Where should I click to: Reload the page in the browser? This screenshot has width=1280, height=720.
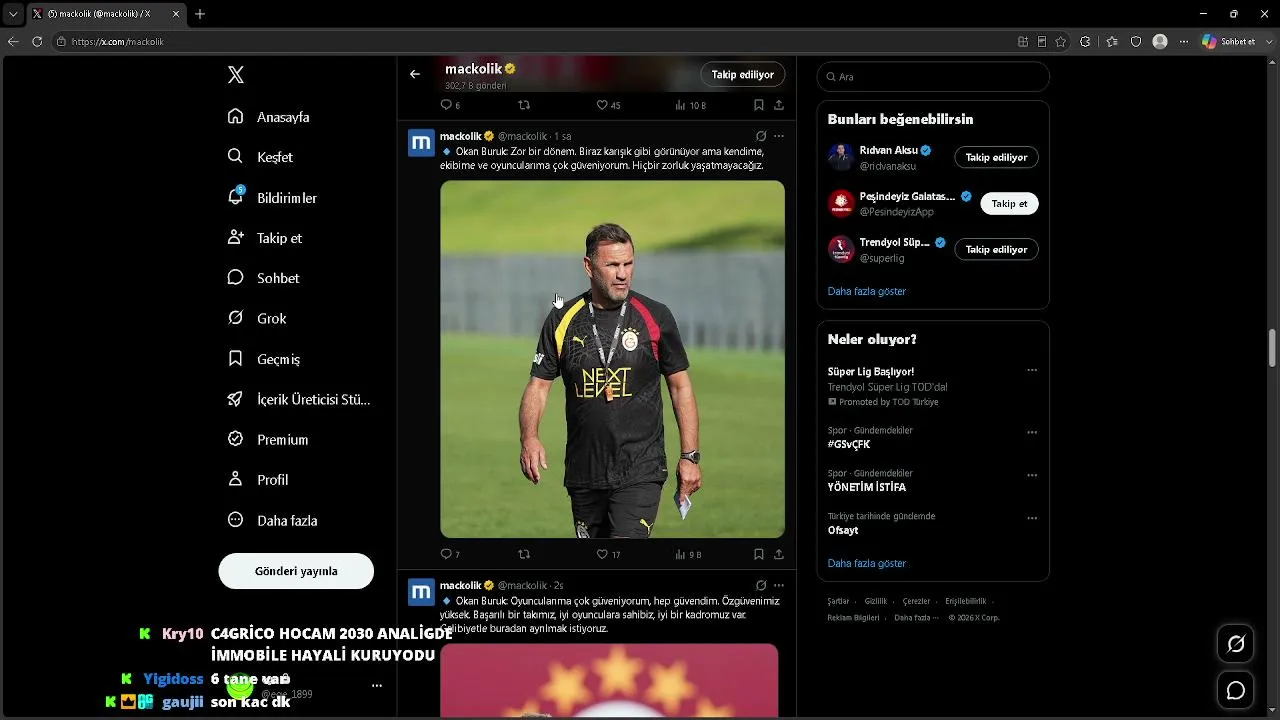click(x=37, y=41)
